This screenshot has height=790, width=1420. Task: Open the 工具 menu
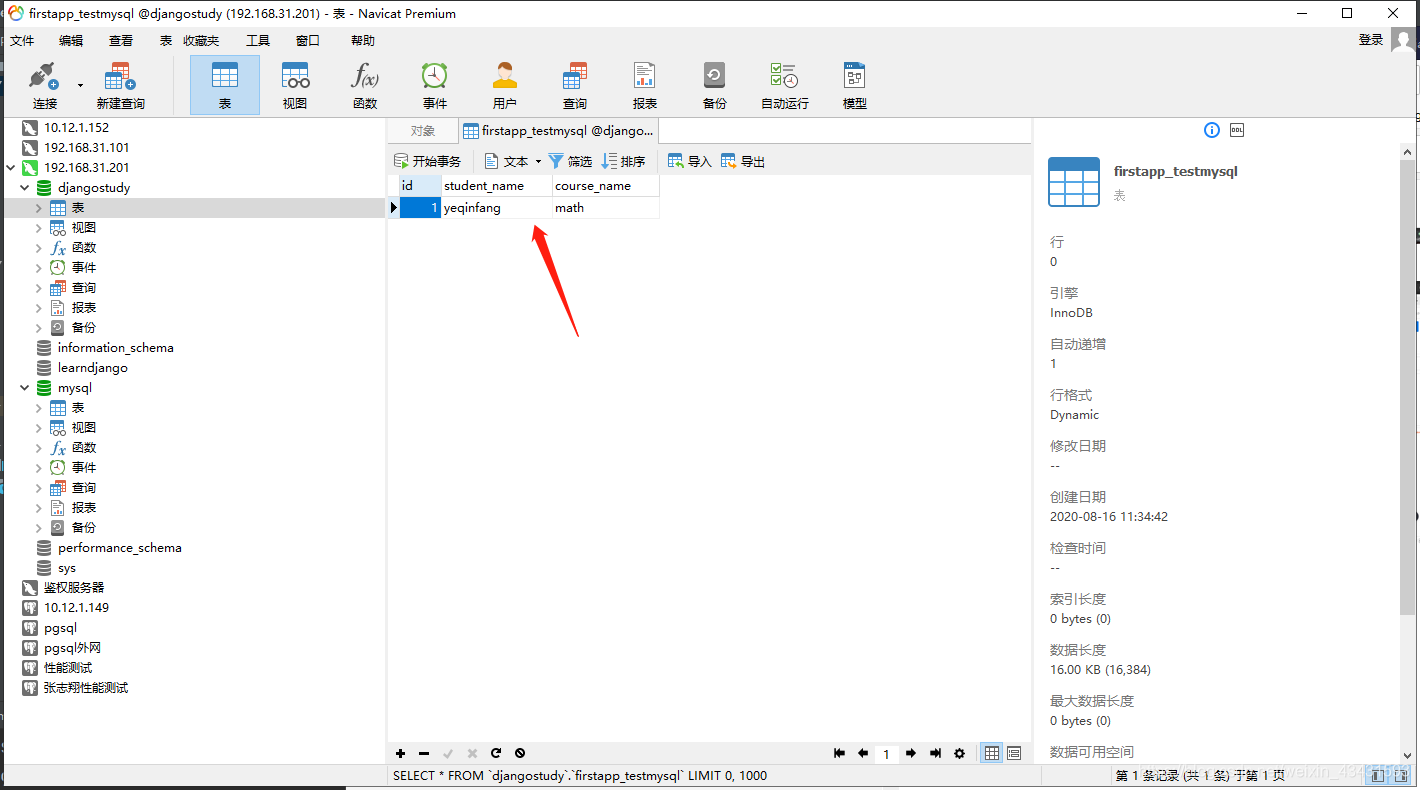258,41
